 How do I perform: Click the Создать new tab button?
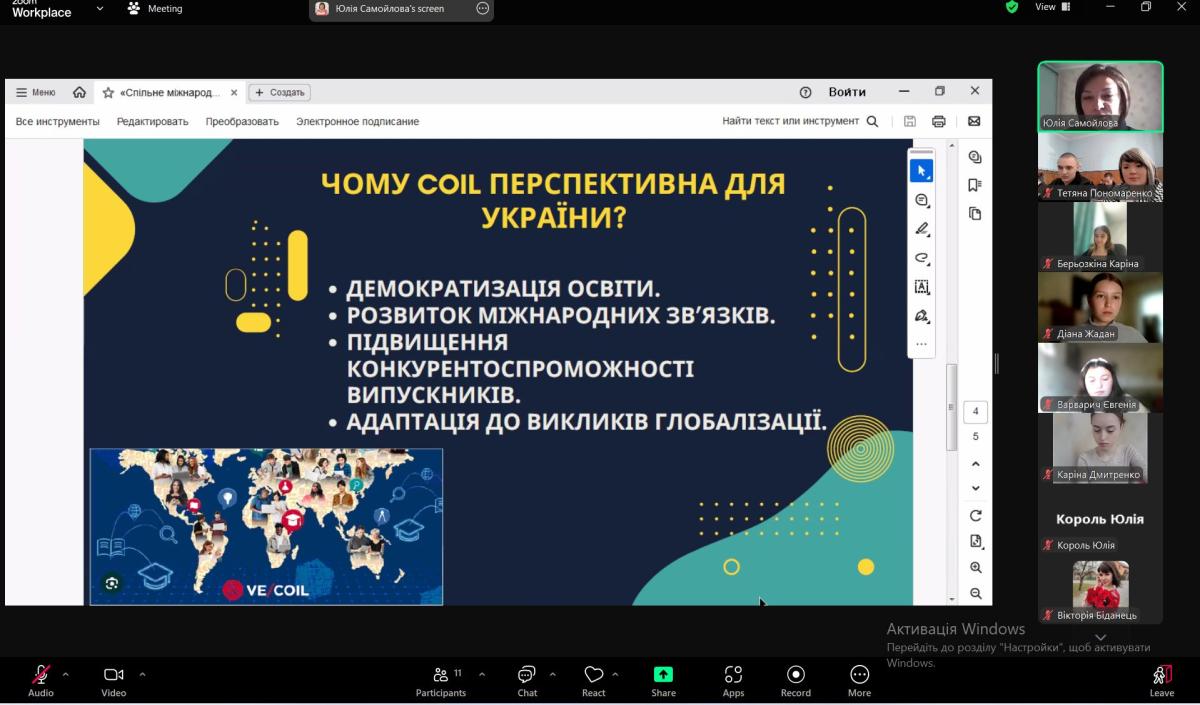click(279, 92)
